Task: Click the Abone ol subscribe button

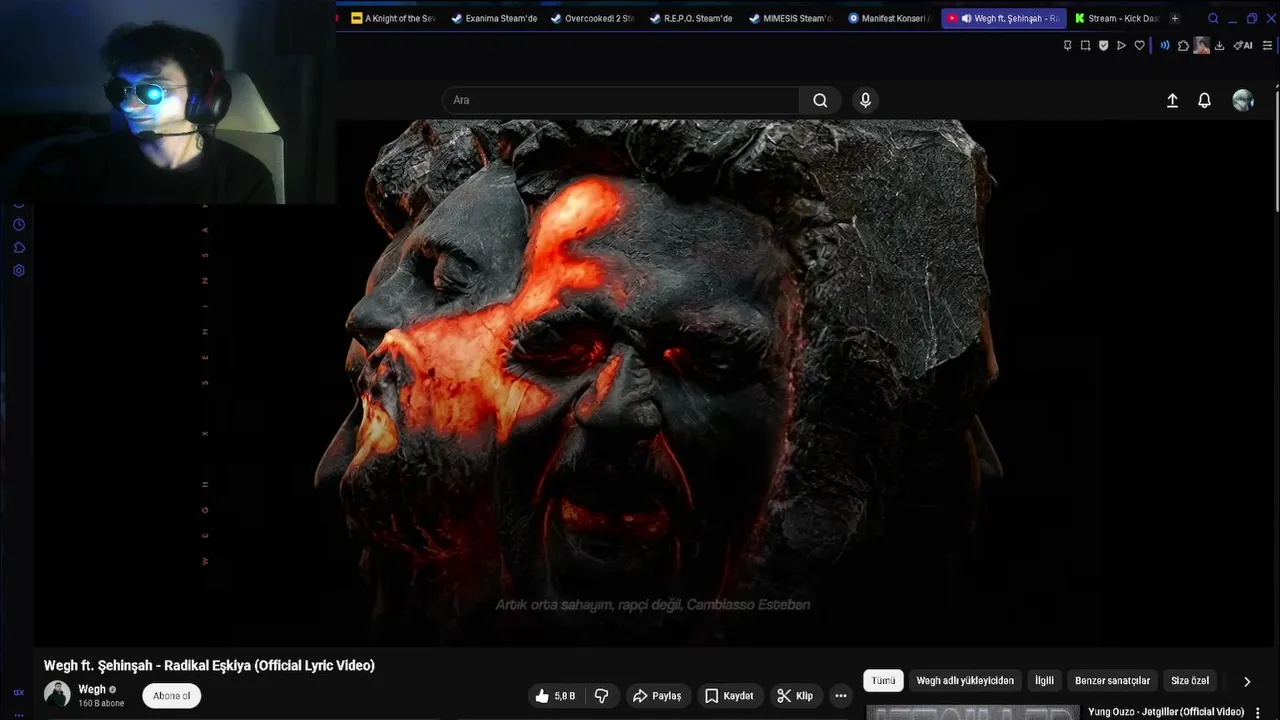Action: click(x=172, y=696)
